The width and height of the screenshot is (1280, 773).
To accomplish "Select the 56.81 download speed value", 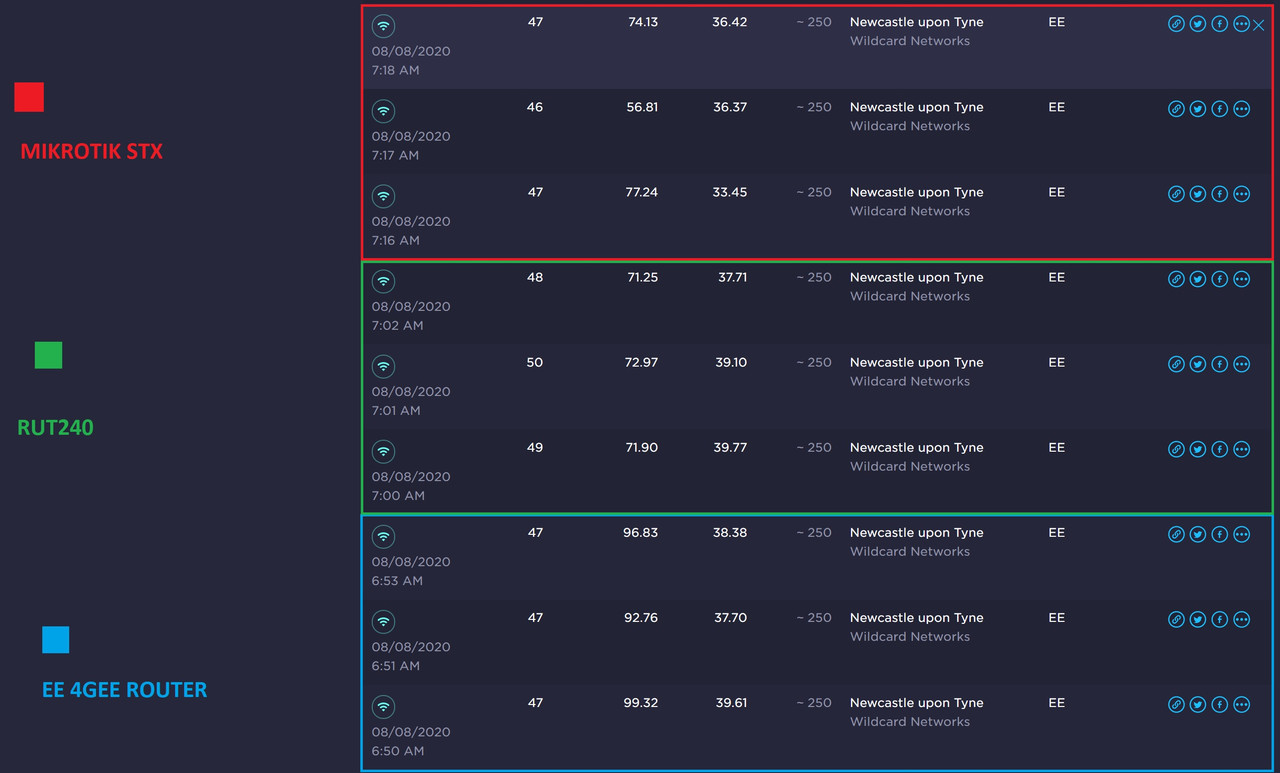I will 642,107.
